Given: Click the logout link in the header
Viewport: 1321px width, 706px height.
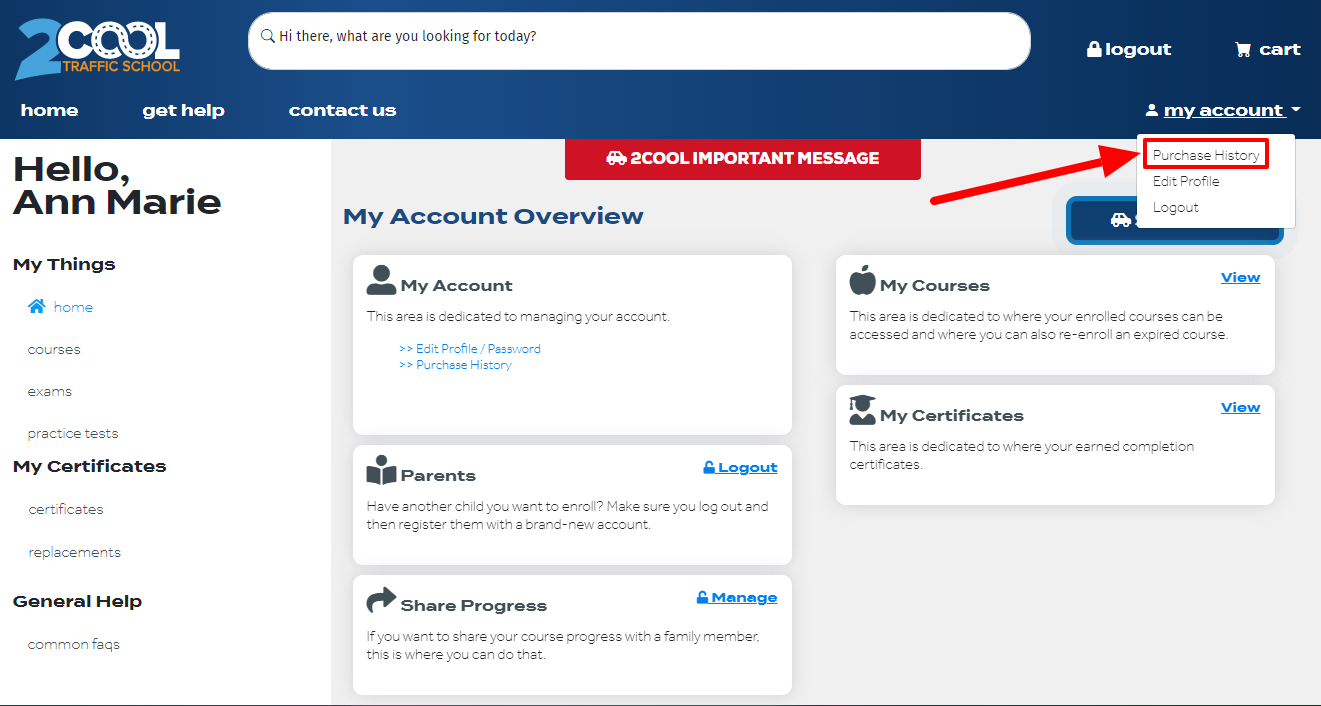Looking at the screenshot, I should [1129, 49].
